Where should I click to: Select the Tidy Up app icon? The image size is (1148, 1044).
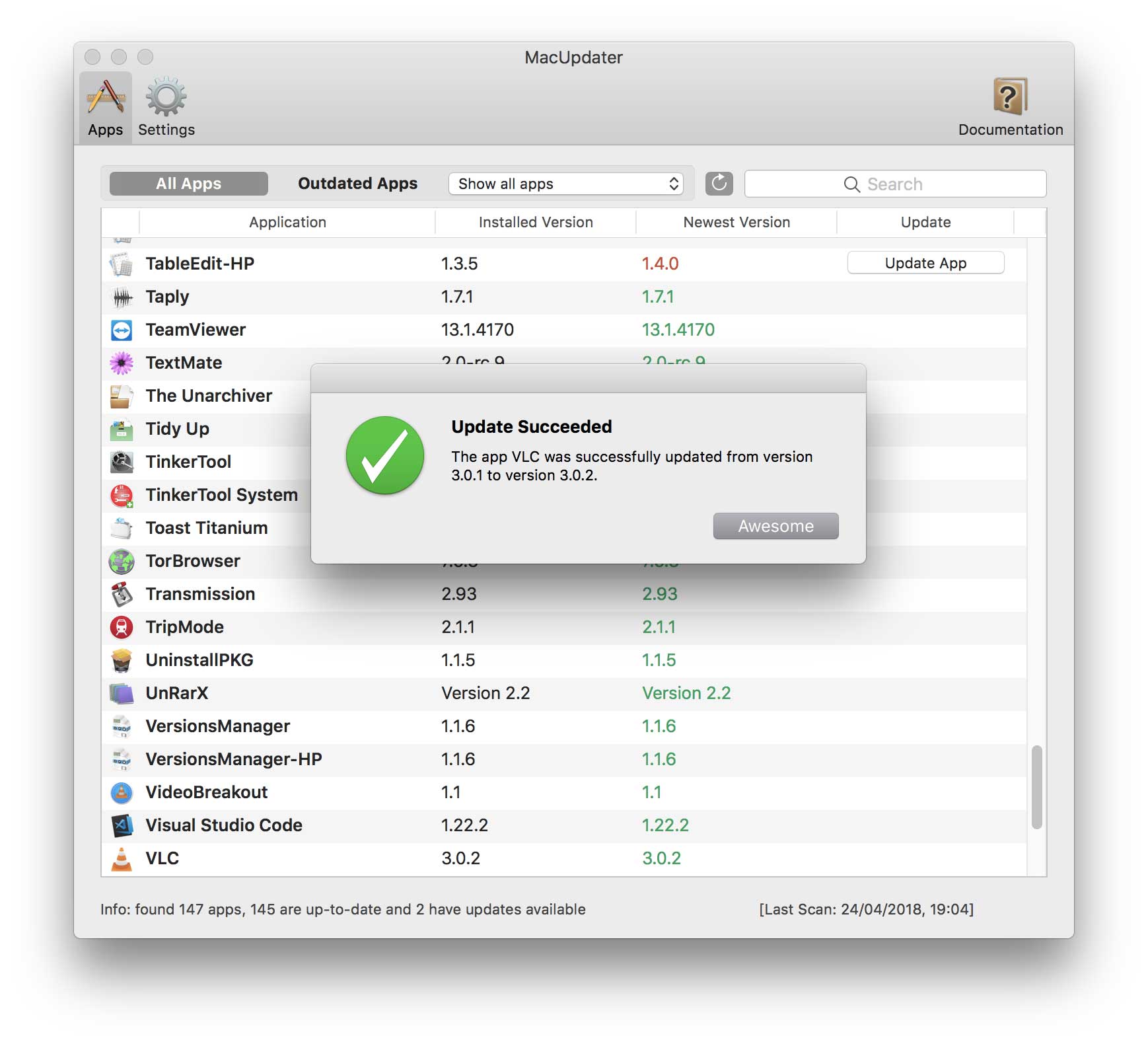click(122, 429)
